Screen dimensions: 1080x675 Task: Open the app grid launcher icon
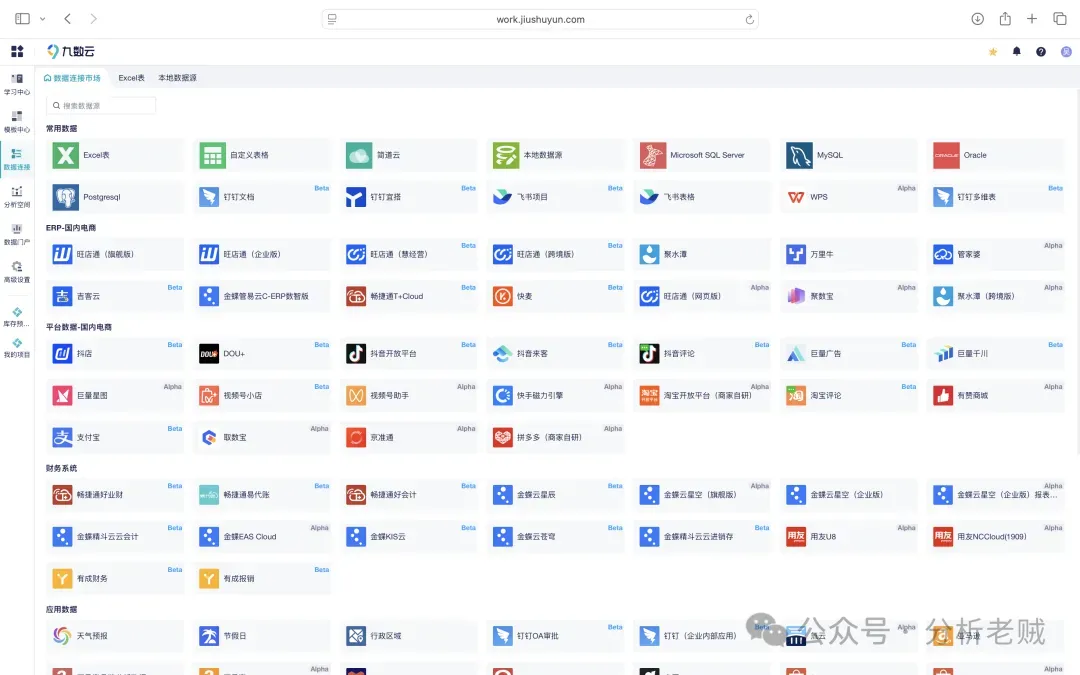(17, 51)
